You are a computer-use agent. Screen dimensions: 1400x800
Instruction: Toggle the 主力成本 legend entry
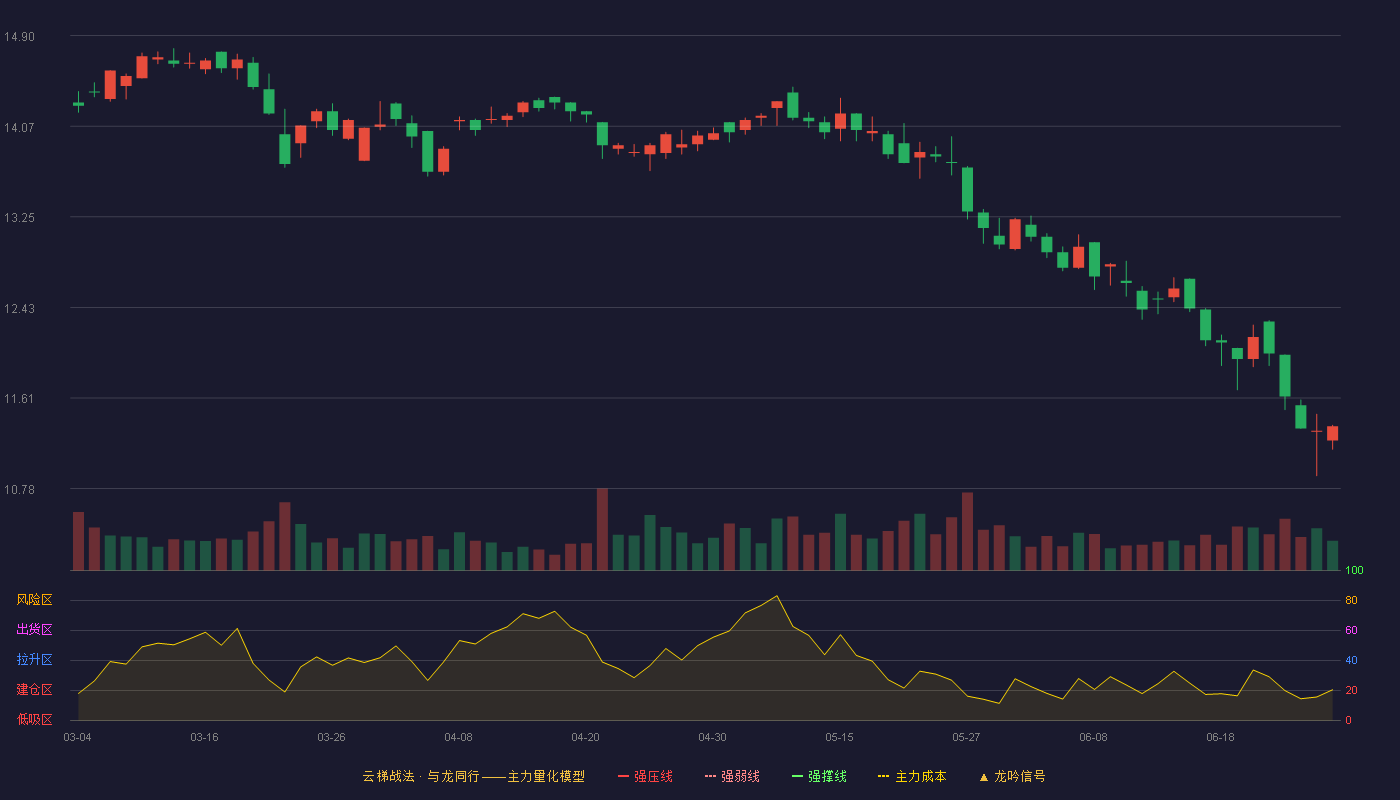tap(912, 776)
